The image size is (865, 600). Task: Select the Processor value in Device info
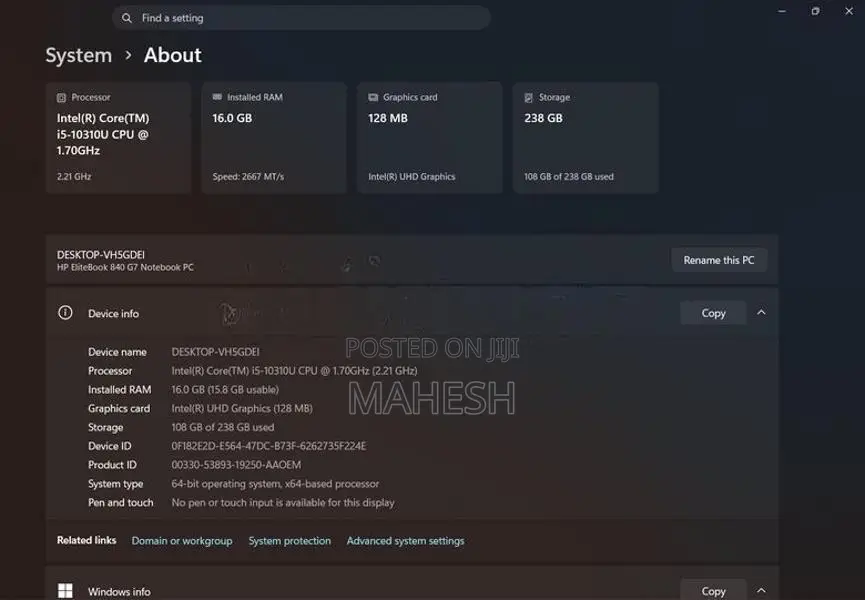pyautogui.click(x=294, y=371)
